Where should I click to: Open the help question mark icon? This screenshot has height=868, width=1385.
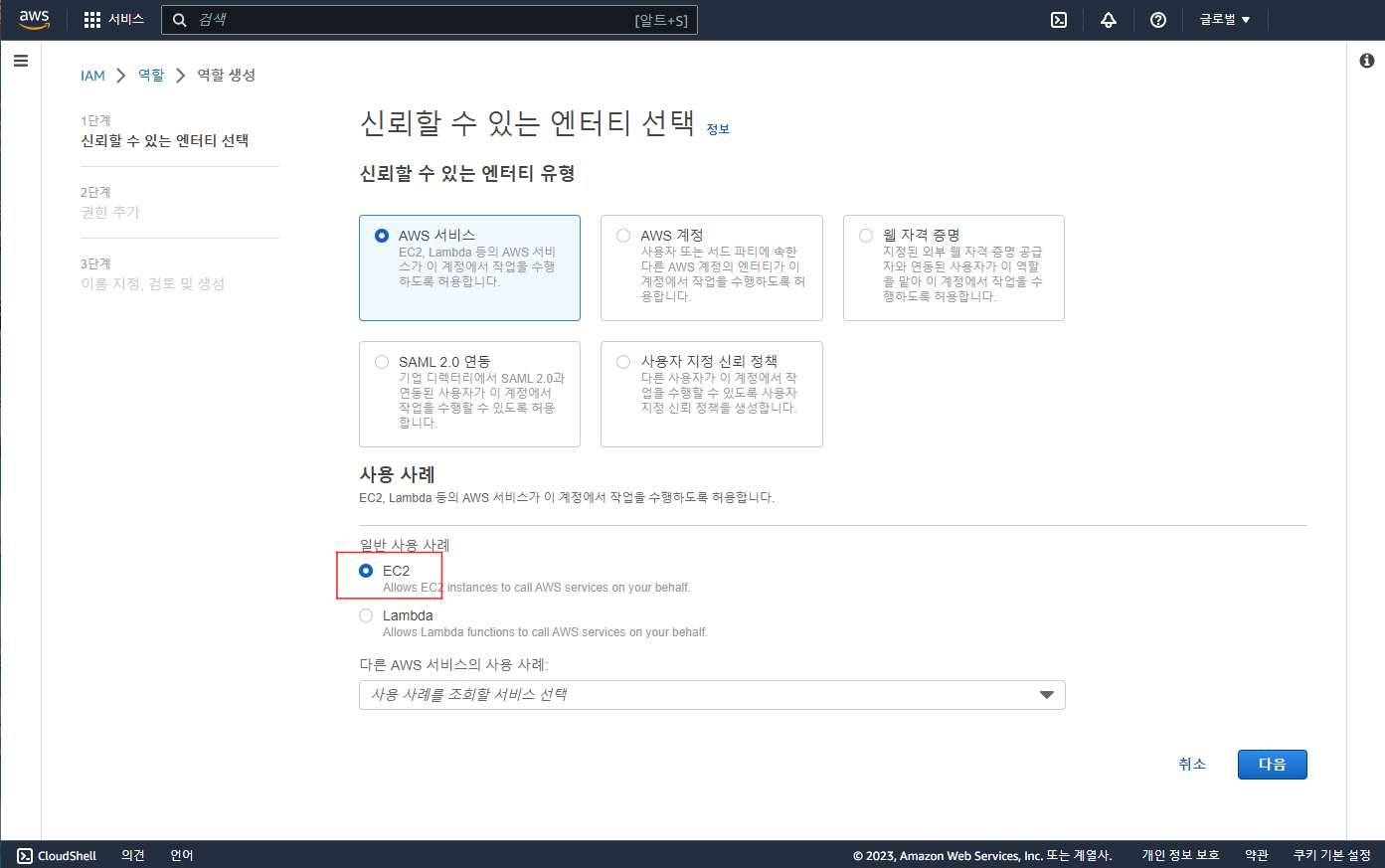1158,20
